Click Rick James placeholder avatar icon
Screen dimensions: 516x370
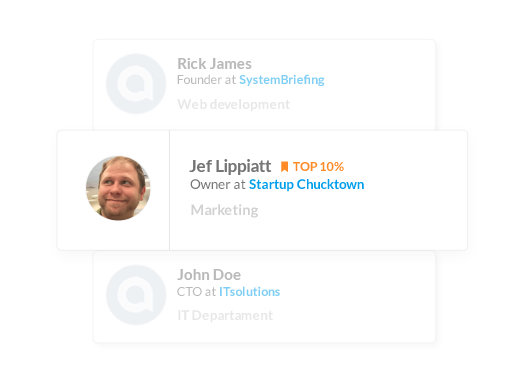point(136,84)
